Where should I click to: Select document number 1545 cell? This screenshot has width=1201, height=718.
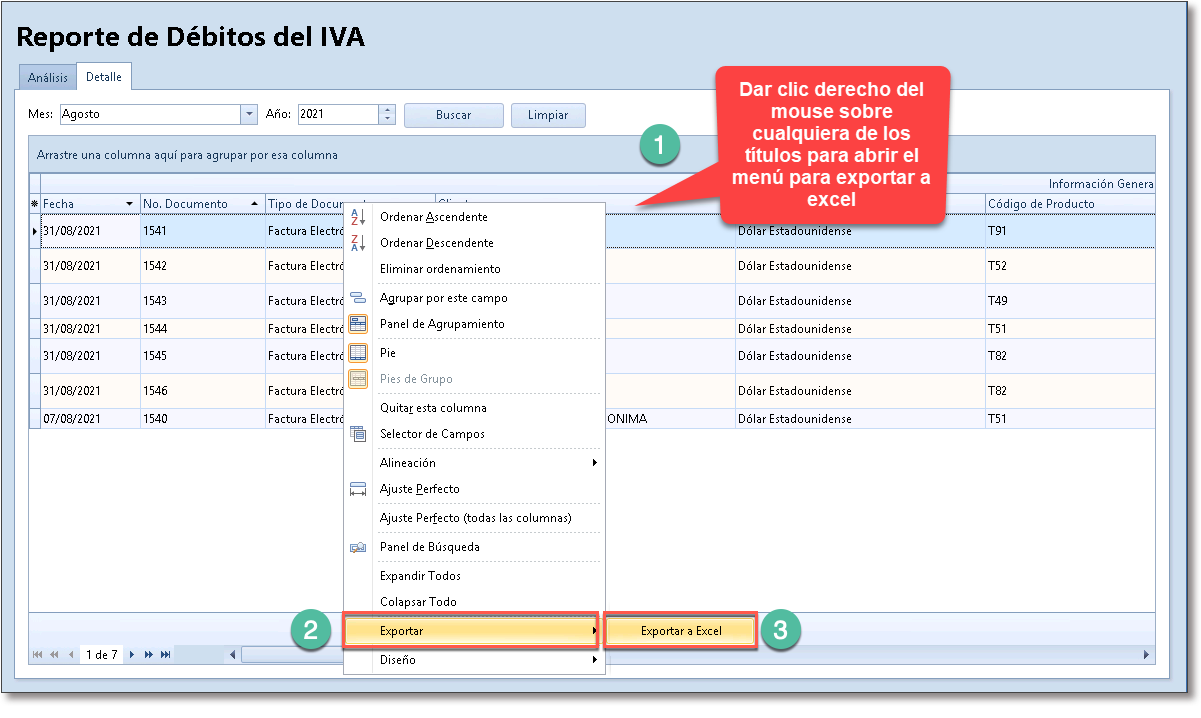click(x=202, y=356)
